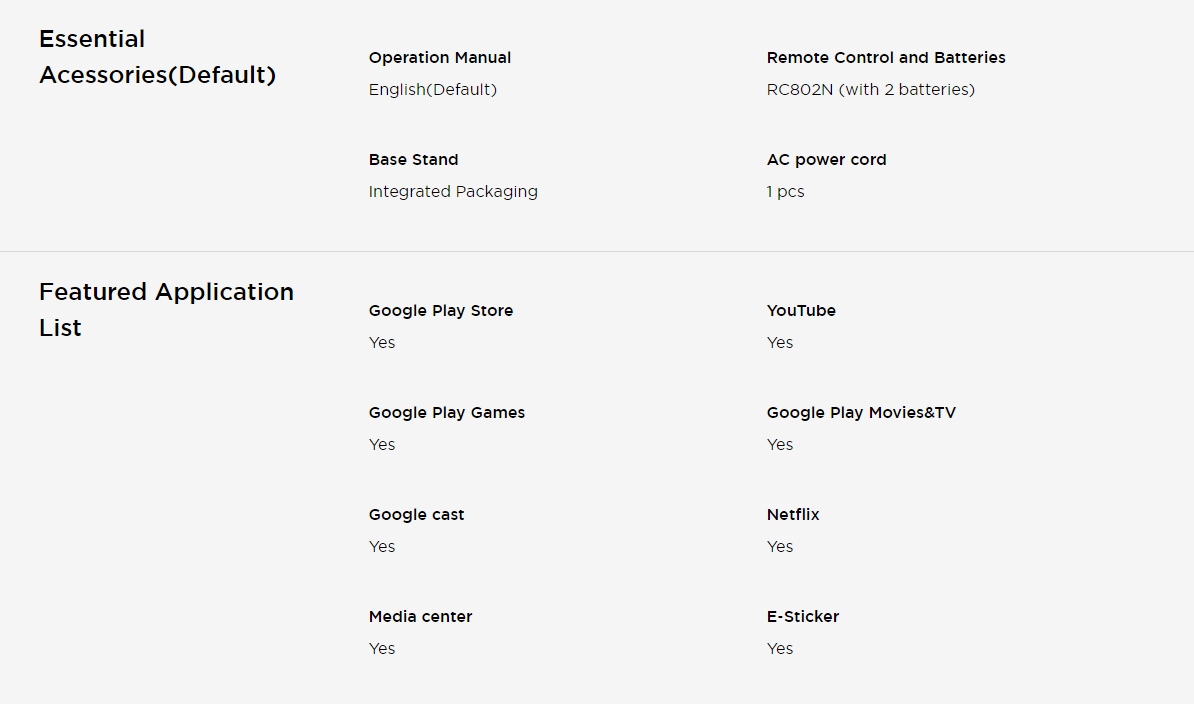Click the Media center label
Image resolution: width=1194 pixels, height=704 pixels.
pos(420,617)
